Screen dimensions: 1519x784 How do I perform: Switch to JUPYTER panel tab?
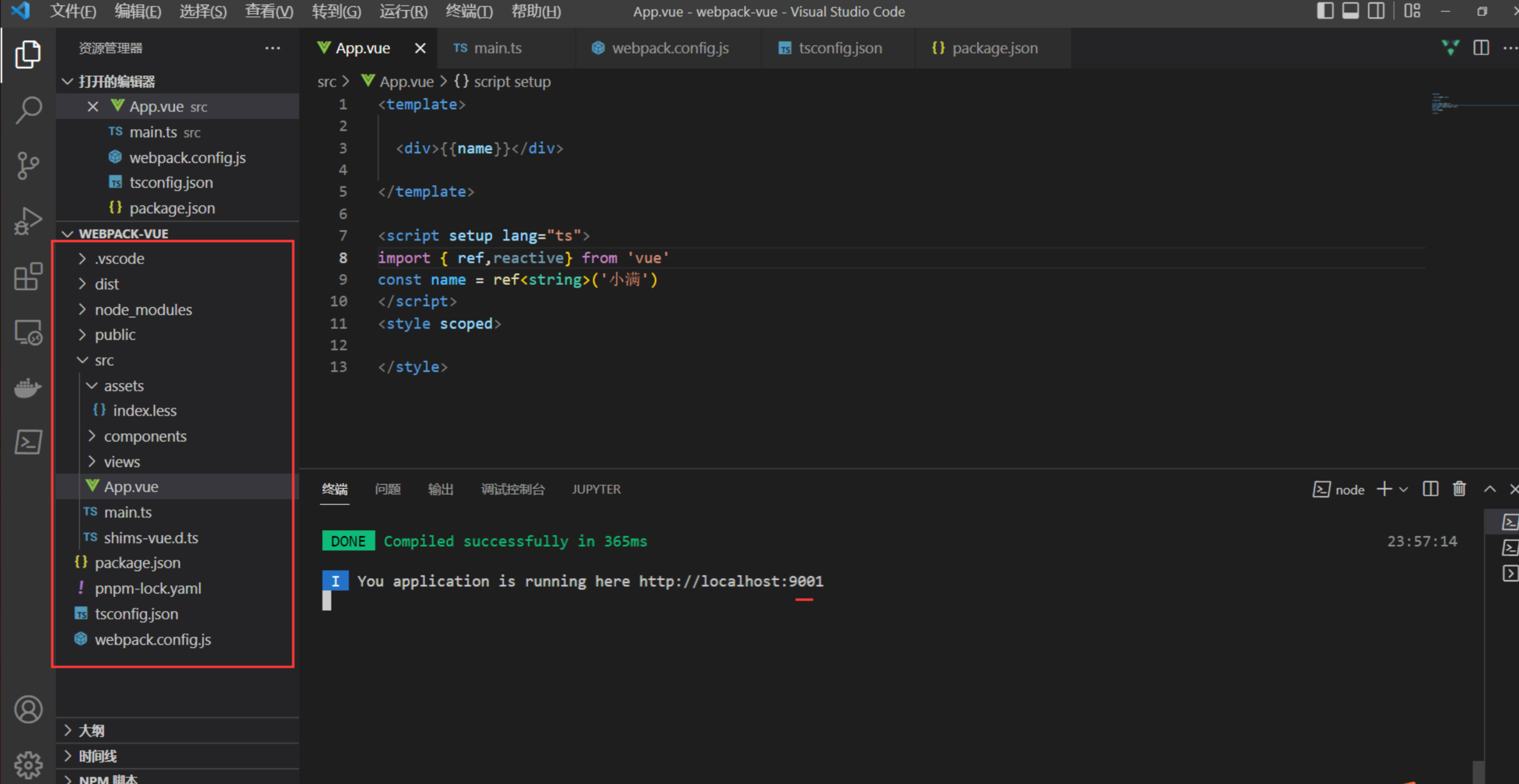596,489
